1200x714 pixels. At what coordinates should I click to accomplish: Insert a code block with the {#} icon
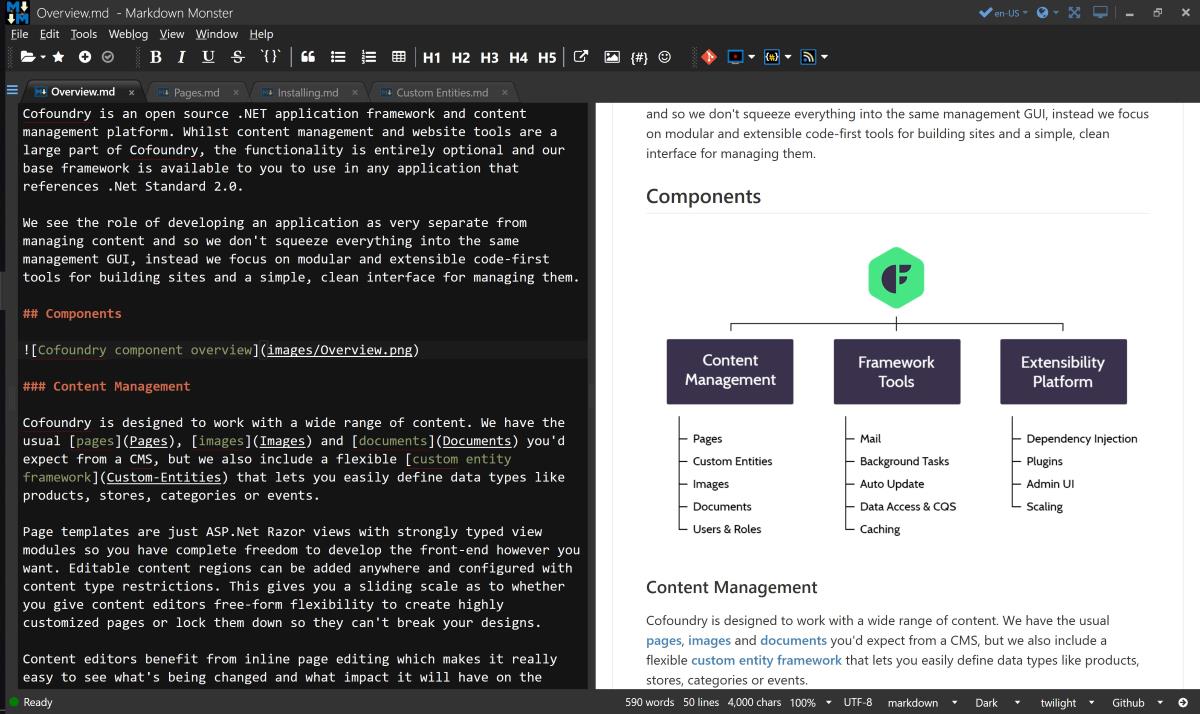coord(640,57)
